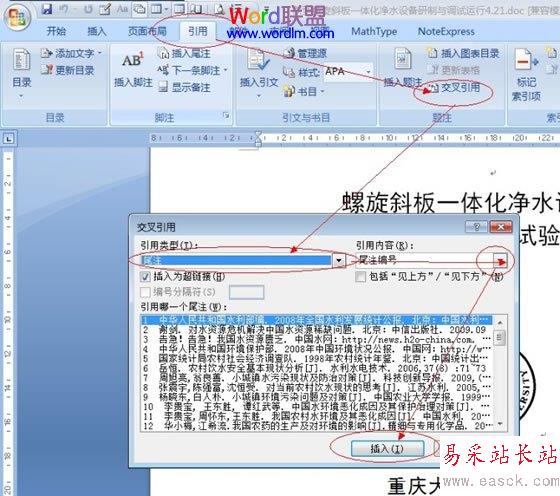Screen dimensions: 560x496
Task: Select endnote 10 李贵宝 entry
Action: tap(317, 406)
